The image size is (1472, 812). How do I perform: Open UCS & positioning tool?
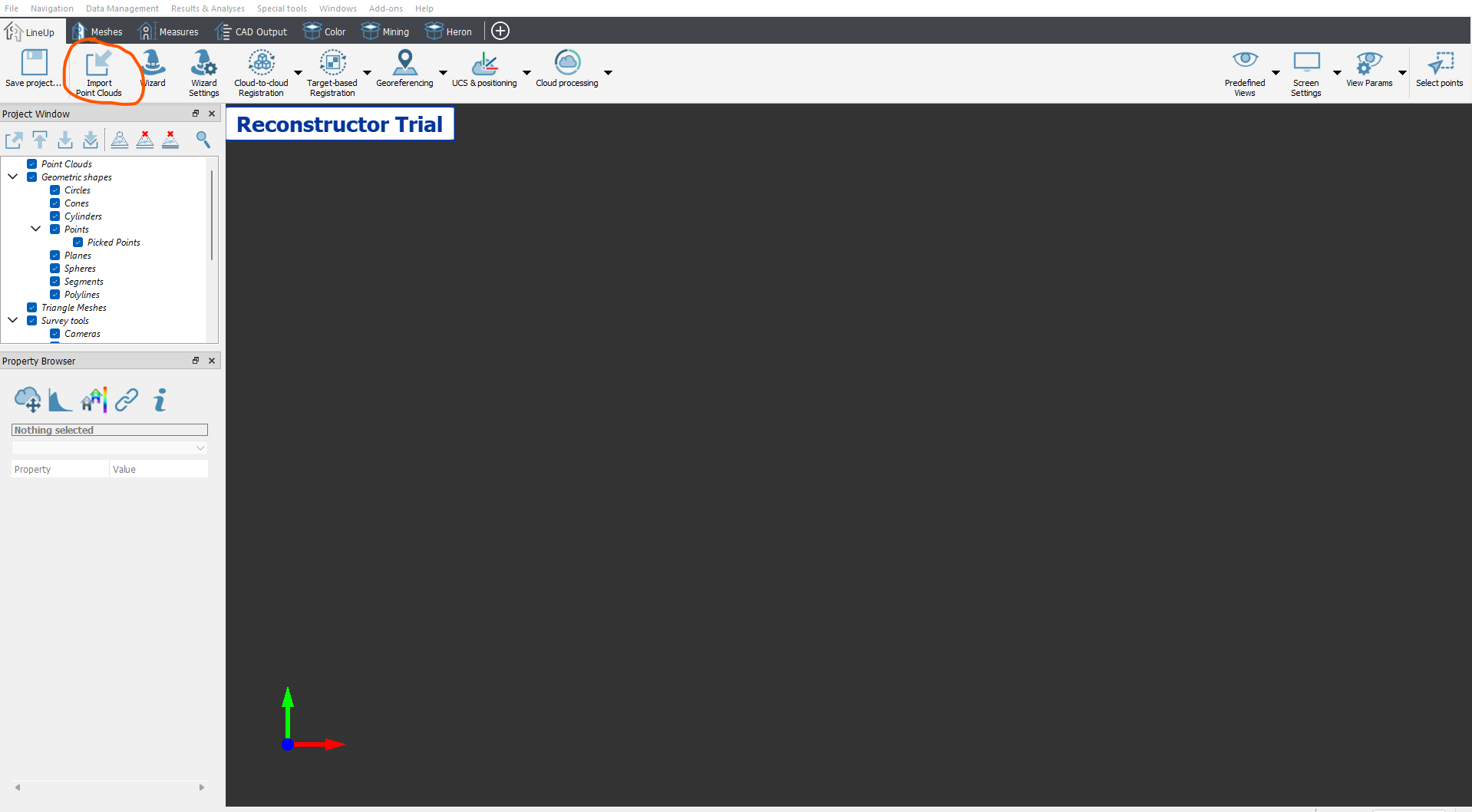pyautogui.click(x=484, y=69)
